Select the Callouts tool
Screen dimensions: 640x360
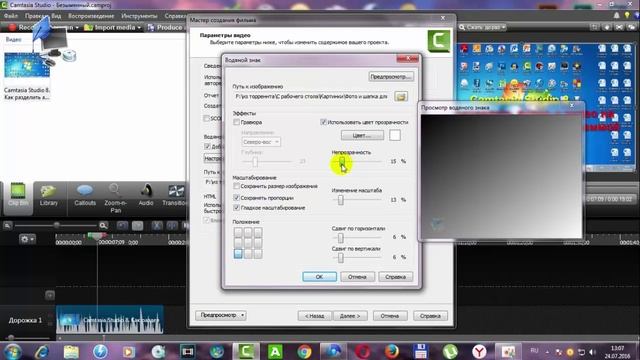click(x=85, y=195)
